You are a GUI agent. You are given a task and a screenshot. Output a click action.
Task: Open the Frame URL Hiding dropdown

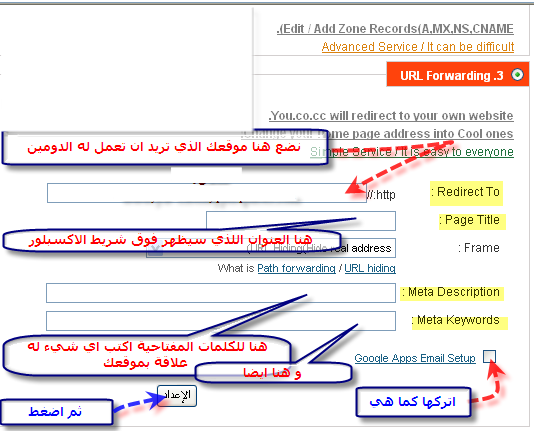[x=271, y=248]
